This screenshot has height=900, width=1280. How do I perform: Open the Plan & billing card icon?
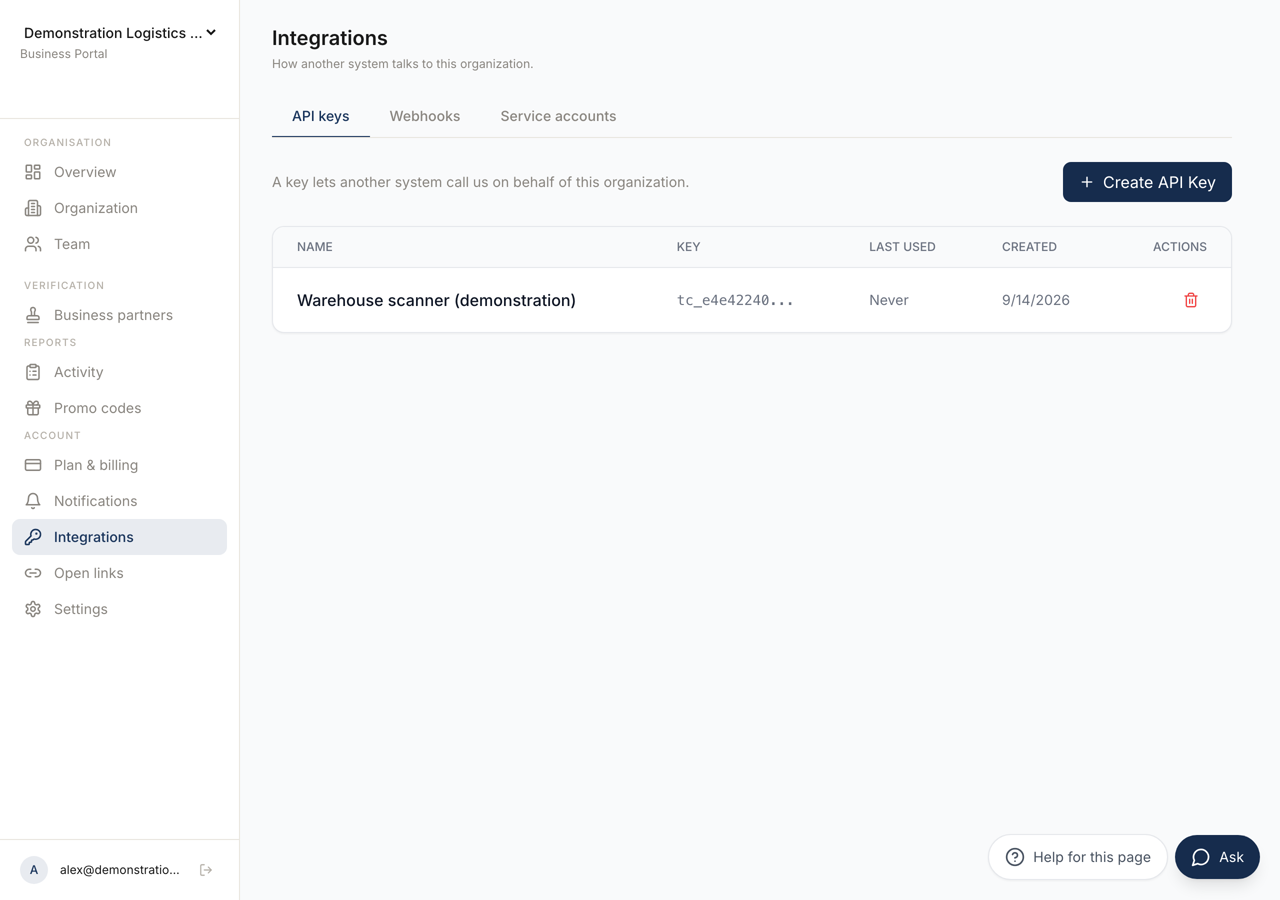(x=33, y=465)
